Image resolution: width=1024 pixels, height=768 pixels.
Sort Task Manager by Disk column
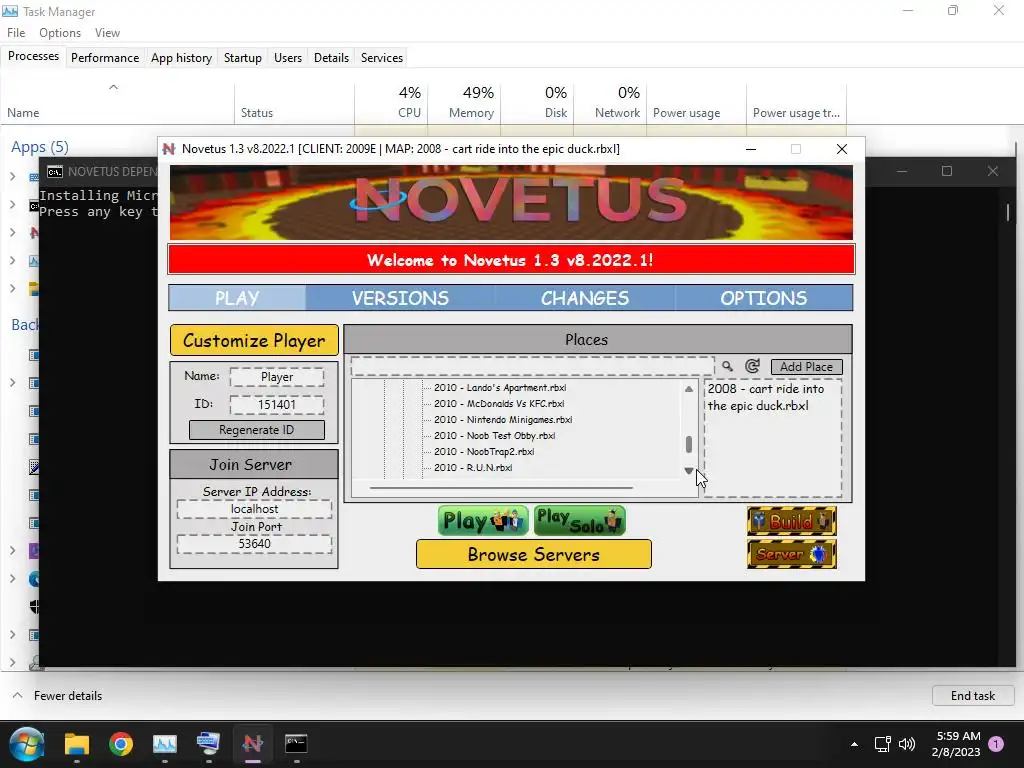tap(539, 102)
